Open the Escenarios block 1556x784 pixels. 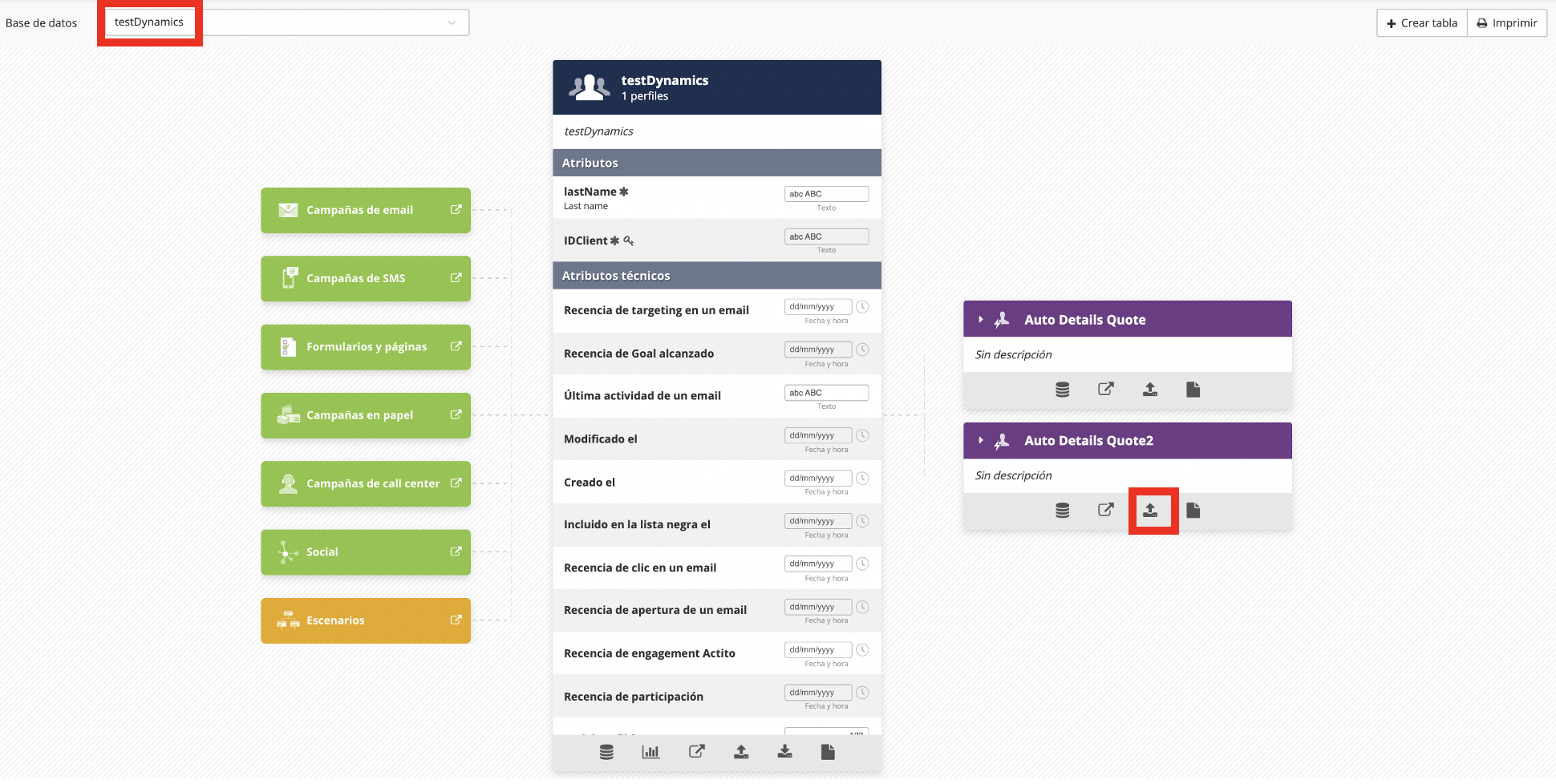366,620
